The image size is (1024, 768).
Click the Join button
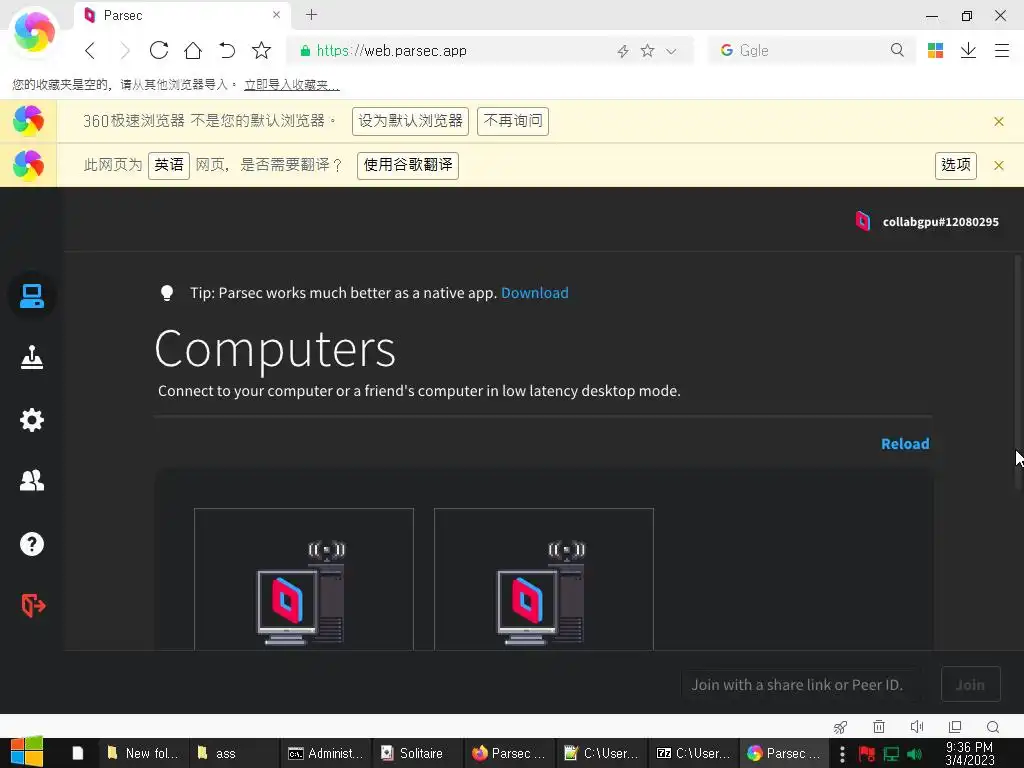pyautogui.click(x=970, y=684)
